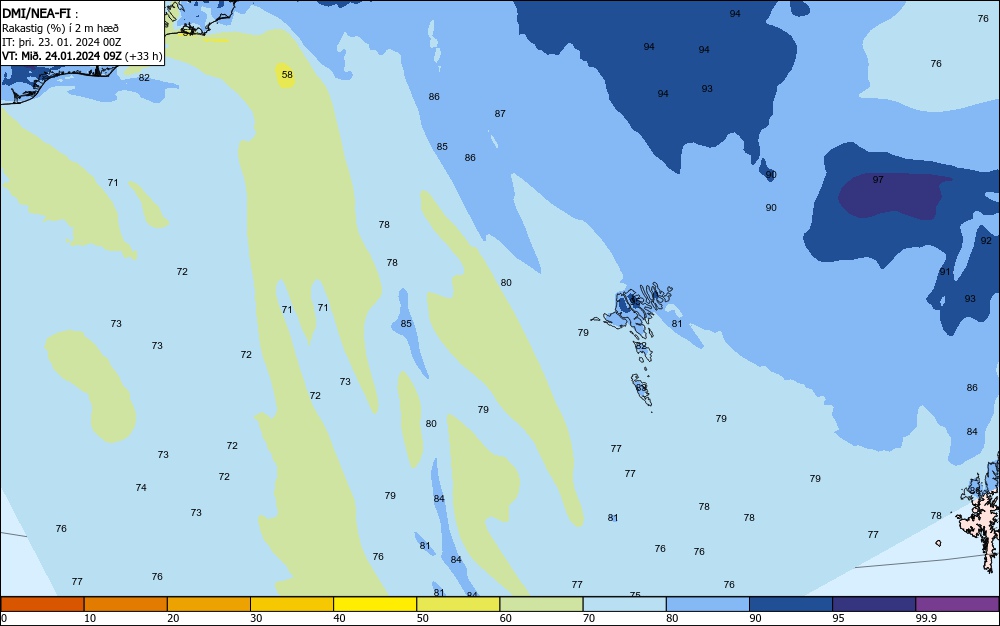Select the 80–90 medium blue legend swatch

(707, 604)
